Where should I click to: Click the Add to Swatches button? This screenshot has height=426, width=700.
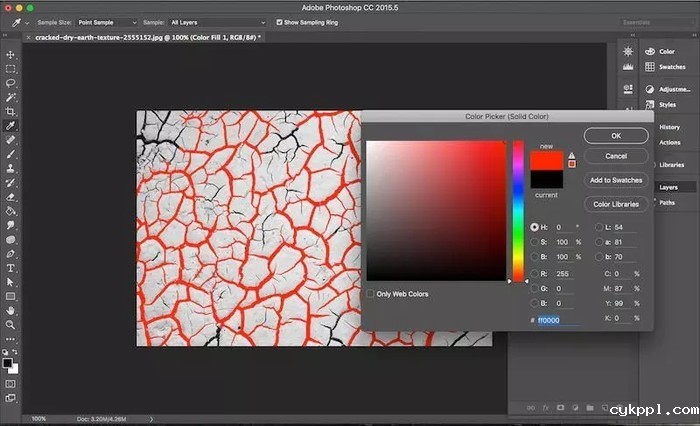(616, 180)
